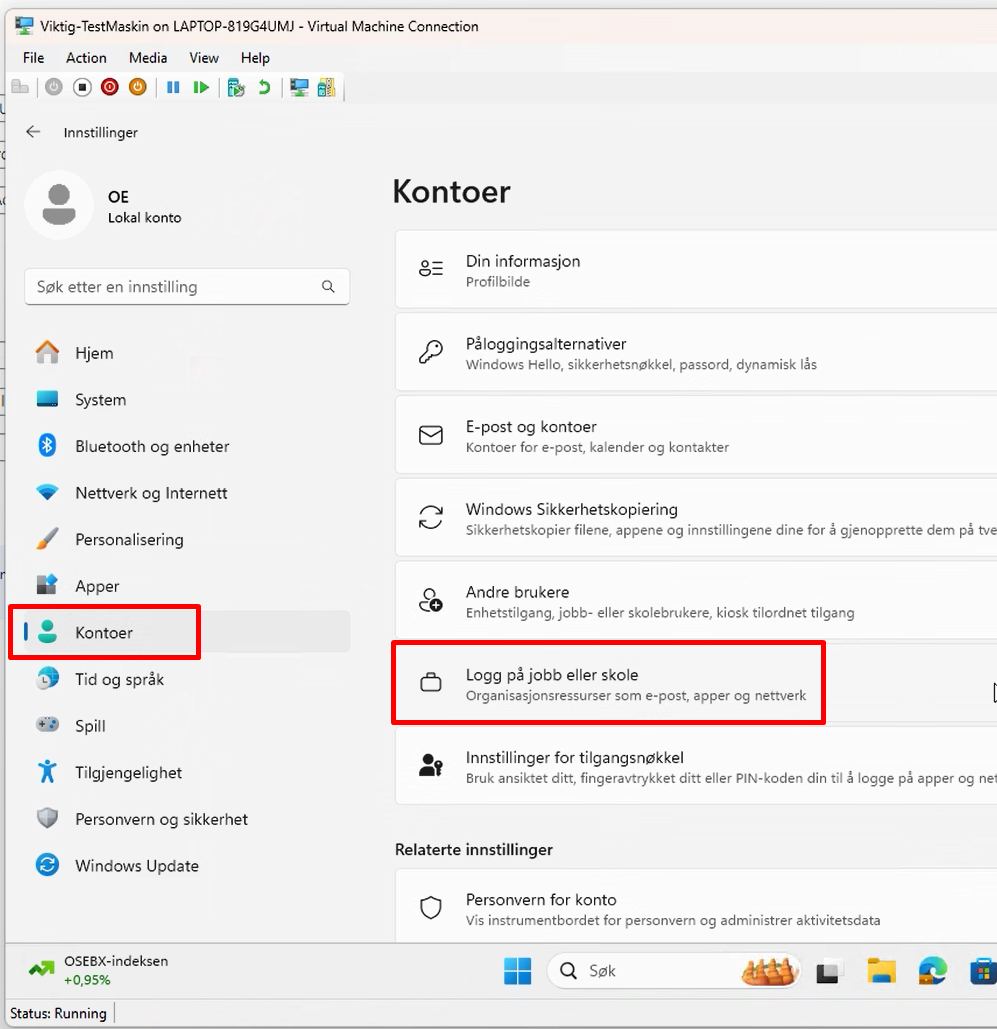This screenshot has height=1029, width=997.
Task: Open Nettverk og Internett settings
Action: (187, 493)
